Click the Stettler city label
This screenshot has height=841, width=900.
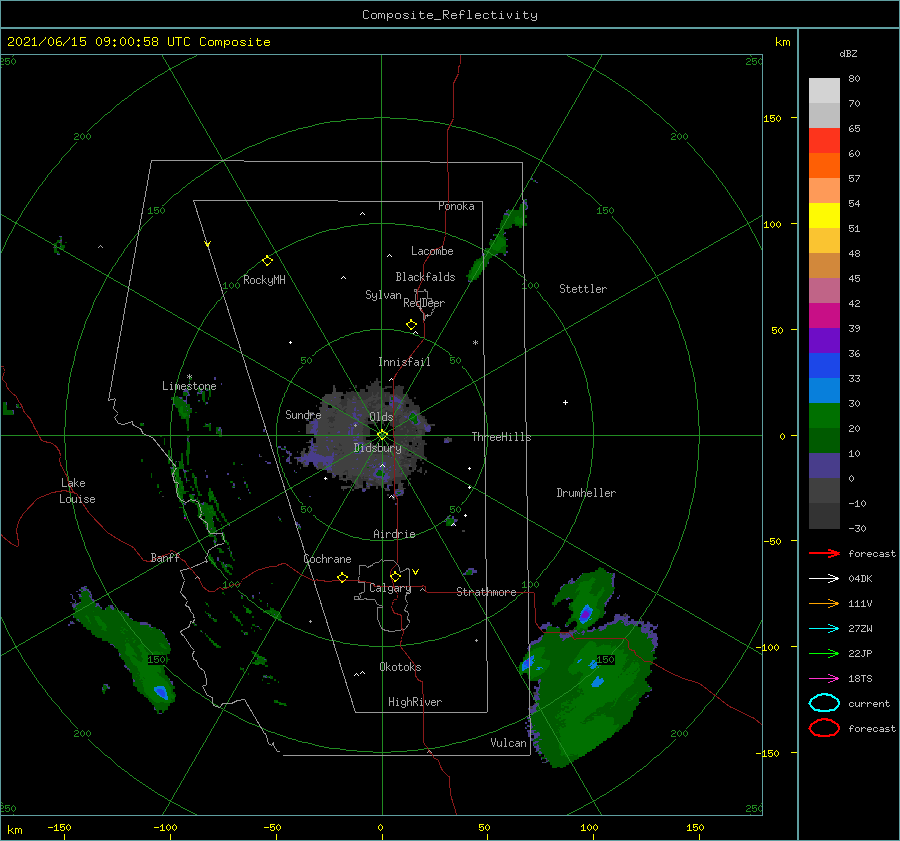coord(583,289)
